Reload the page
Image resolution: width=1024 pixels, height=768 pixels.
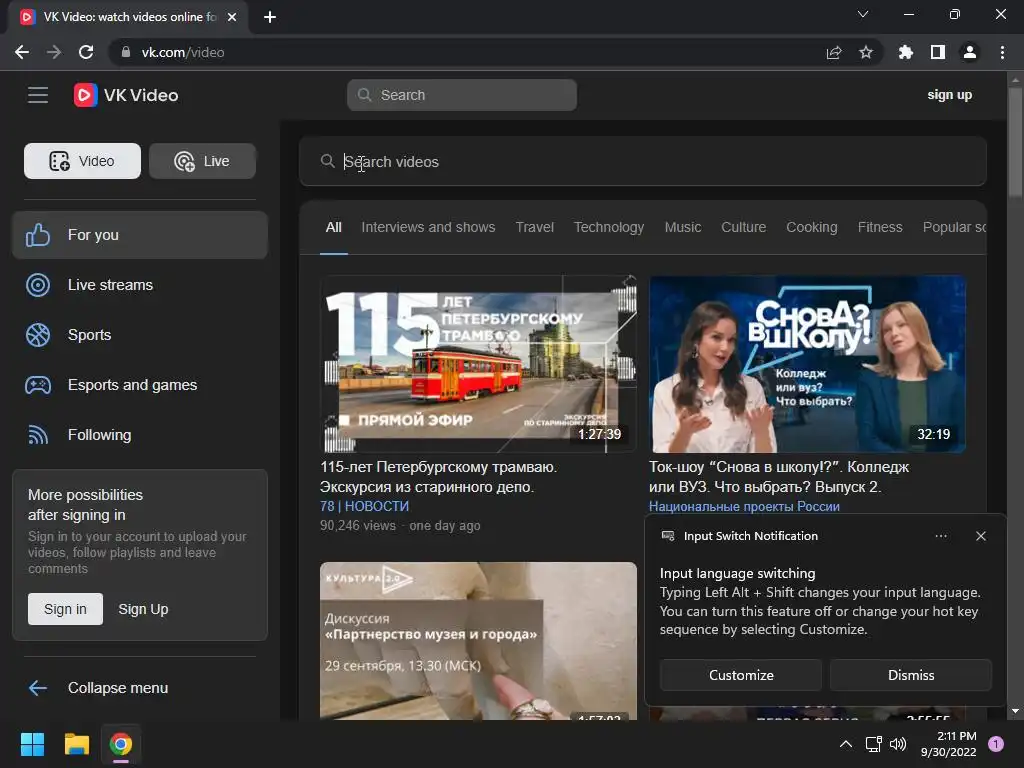pyautogui.click(x=86, y=52)
